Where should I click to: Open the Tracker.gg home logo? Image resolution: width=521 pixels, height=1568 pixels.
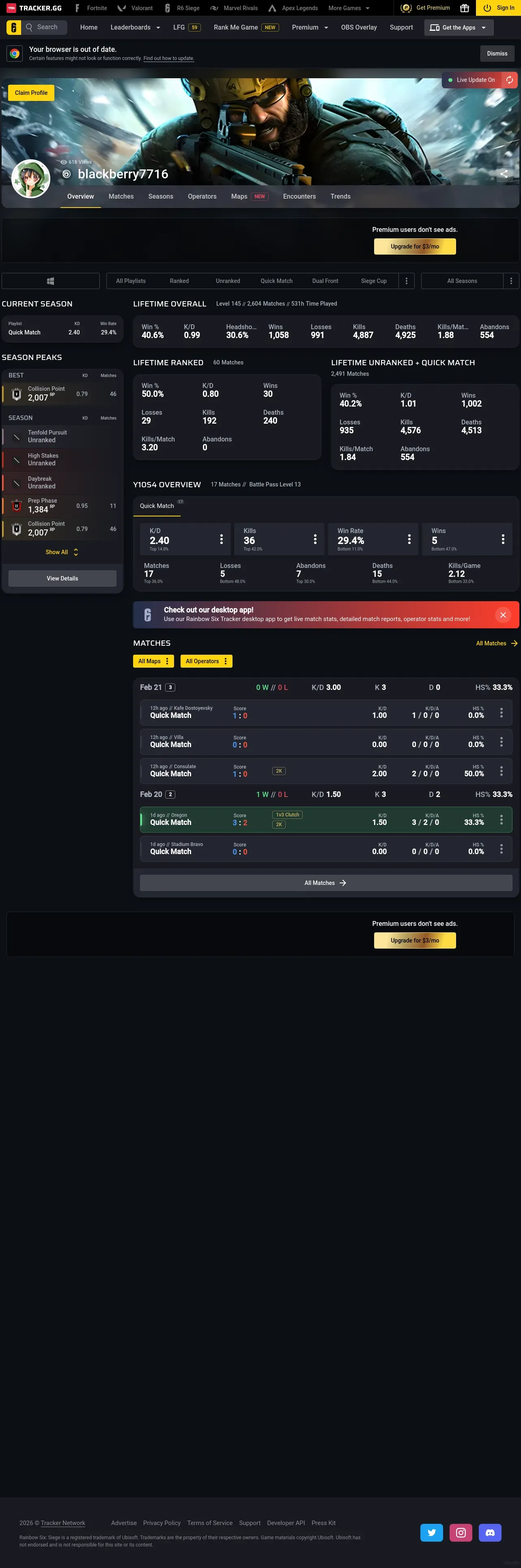(34, 8)
